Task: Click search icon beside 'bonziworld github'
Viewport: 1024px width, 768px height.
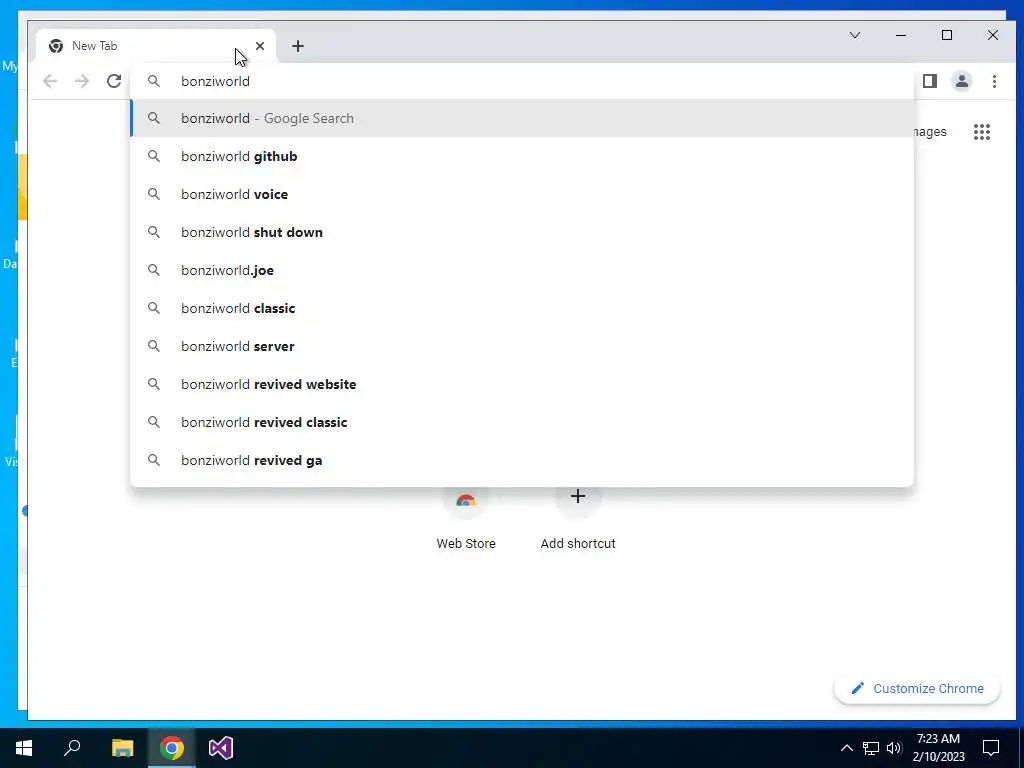Action: pos(153,156)
